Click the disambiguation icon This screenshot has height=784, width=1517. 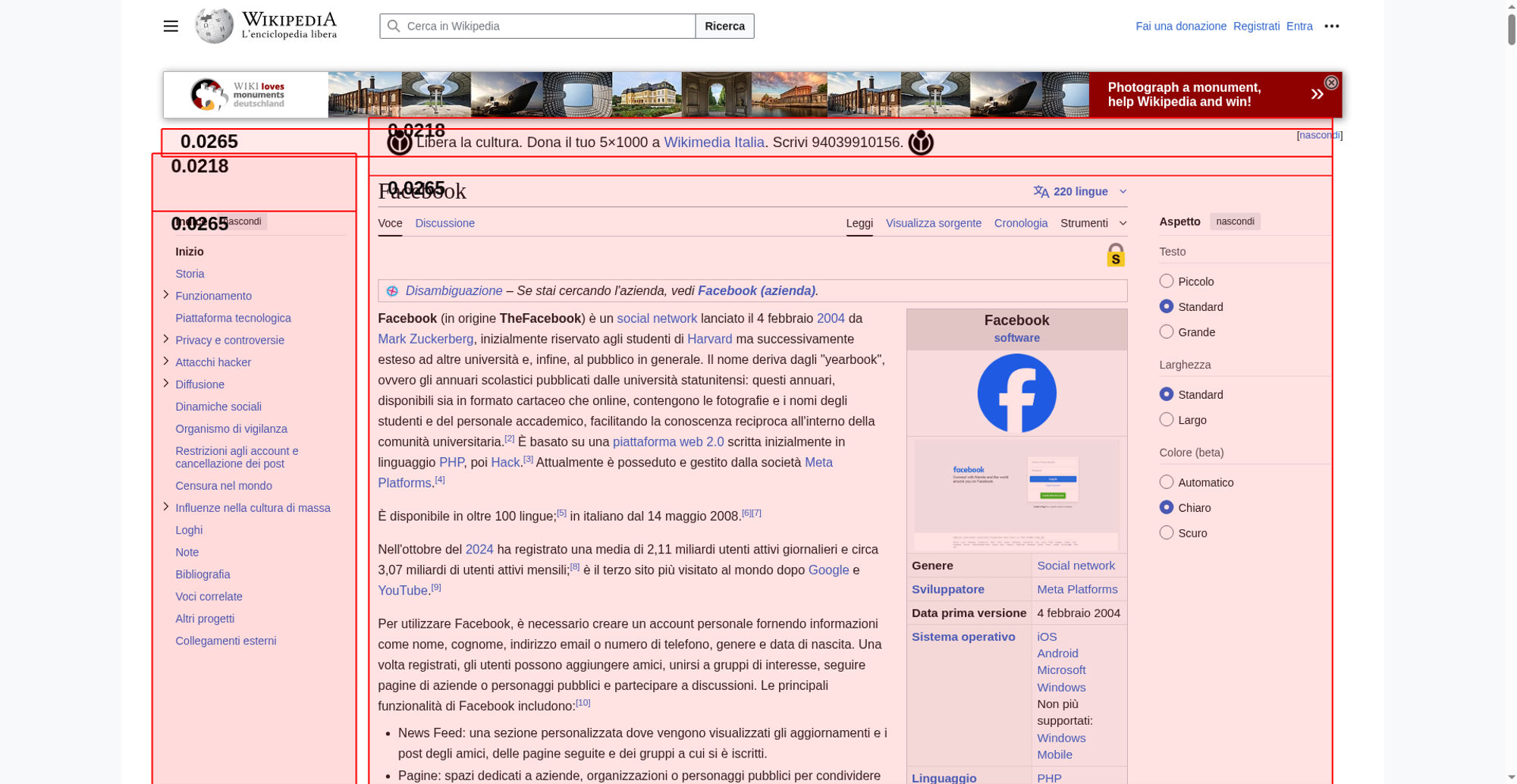tap(392, 291)
